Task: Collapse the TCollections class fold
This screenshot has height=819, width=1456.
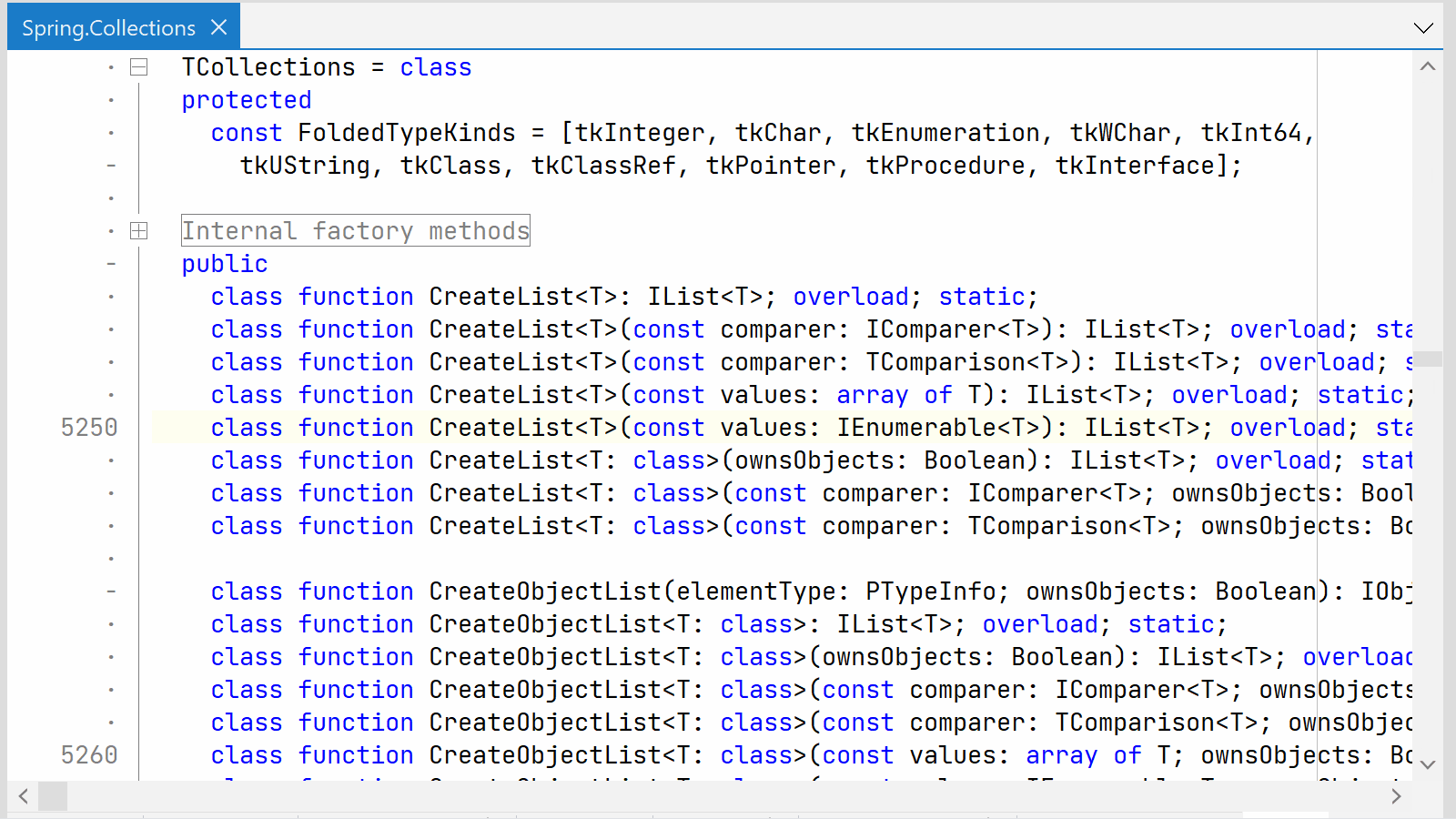Action: point(138,67)
